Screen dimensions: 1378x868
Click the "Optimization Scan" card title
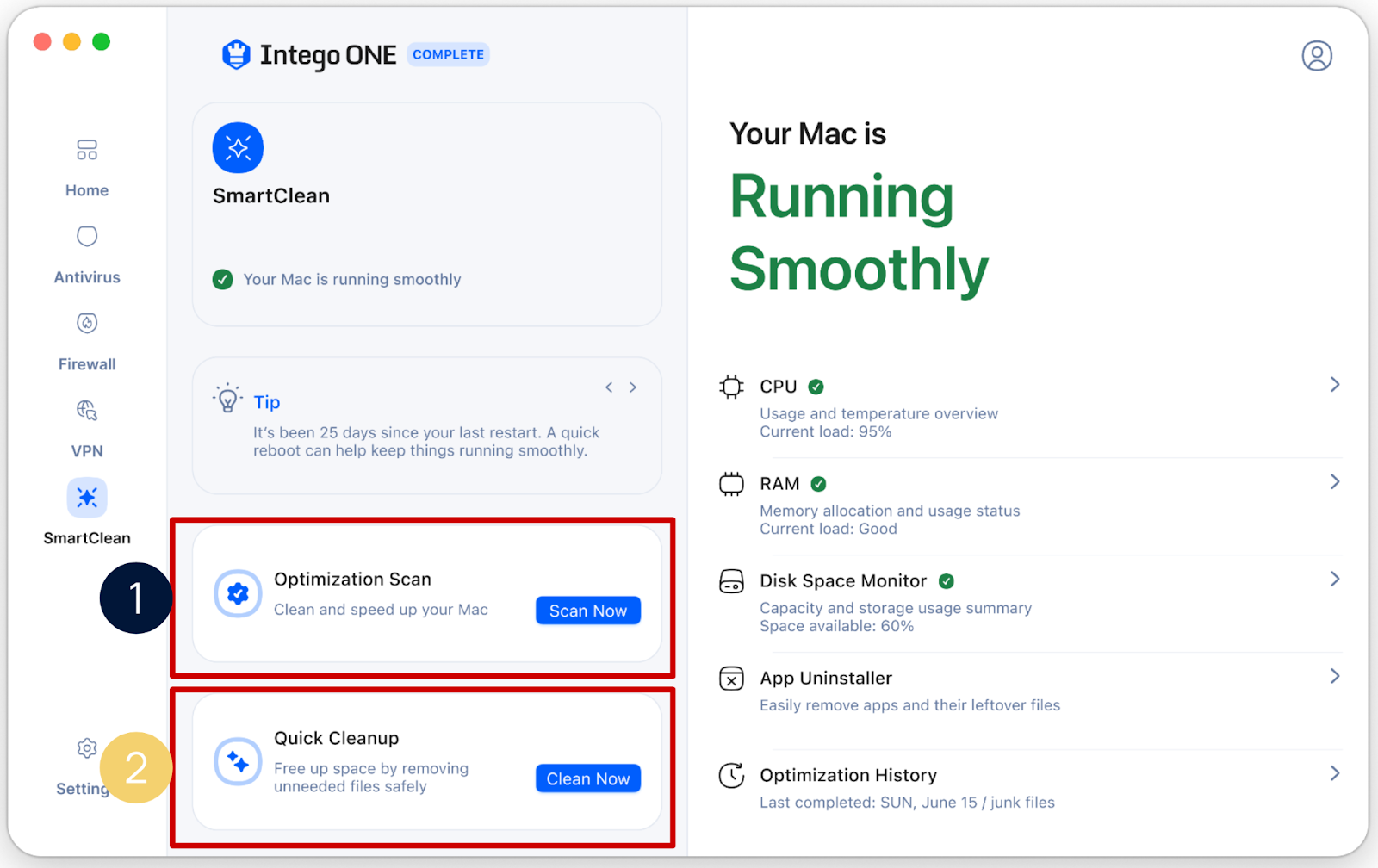click(x=352, y=580)
